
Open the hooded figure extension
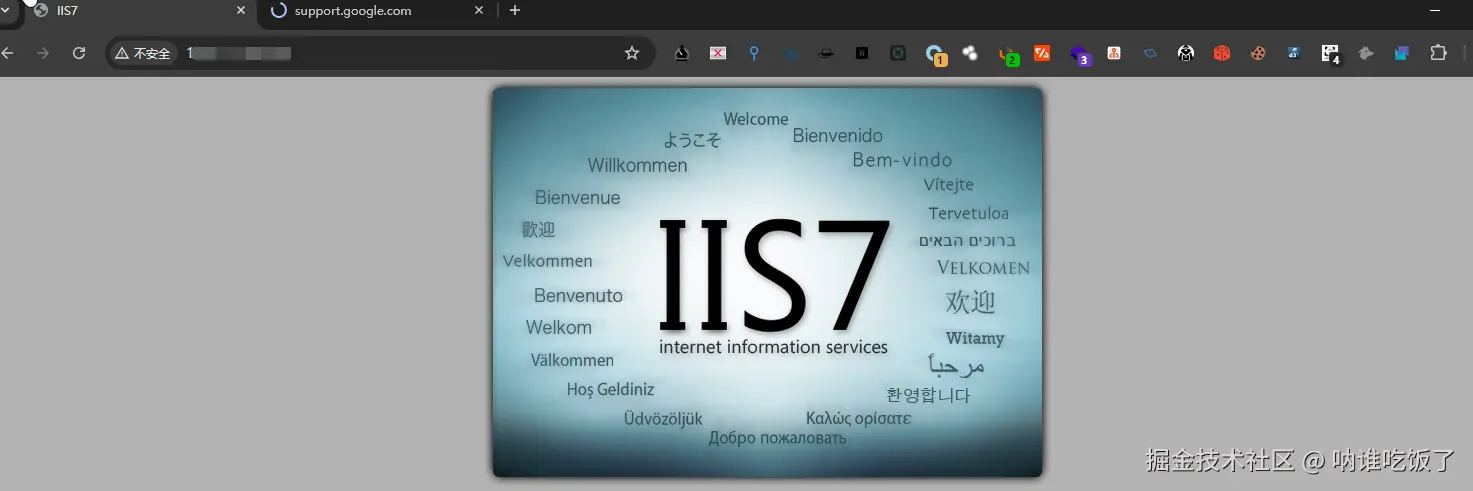point(1186,53)
